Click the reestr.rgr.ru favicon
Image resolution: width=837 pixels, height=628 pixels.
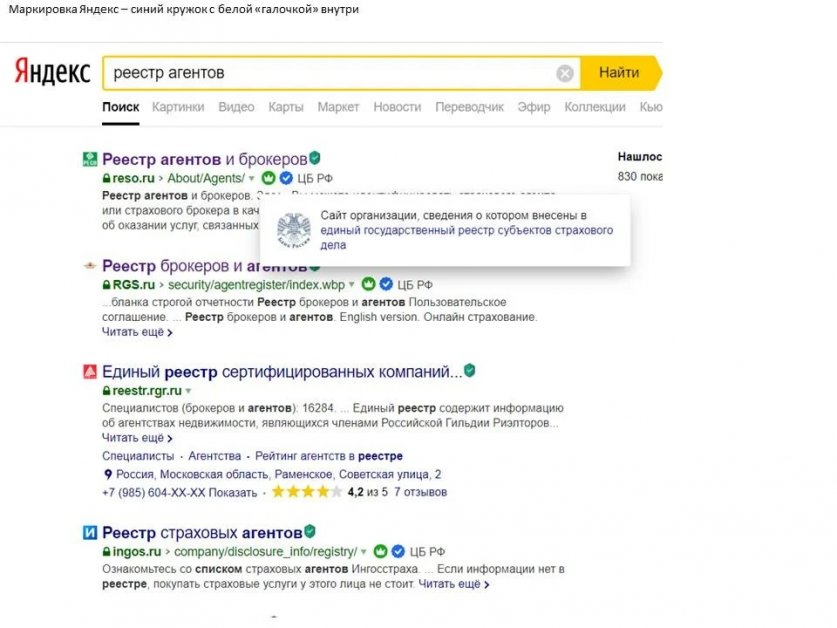click(90, 371)
